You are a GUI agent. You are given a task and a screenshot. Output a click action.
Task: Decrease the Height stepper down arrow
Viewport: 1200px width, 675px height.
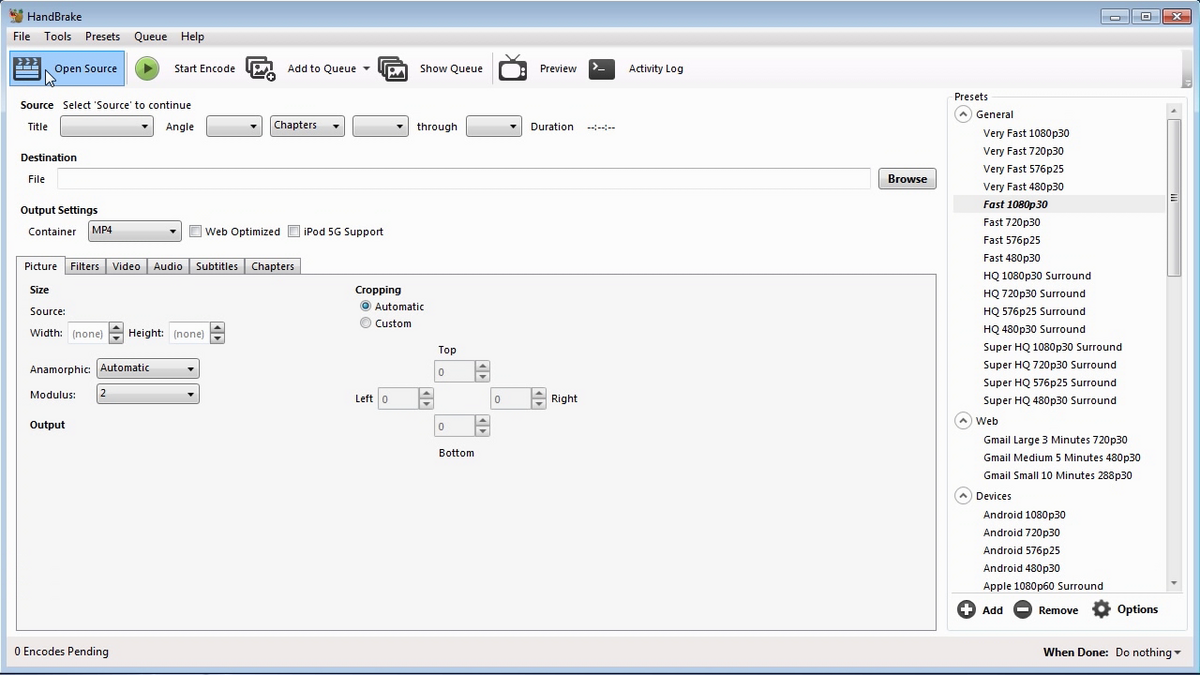[218, 339]
